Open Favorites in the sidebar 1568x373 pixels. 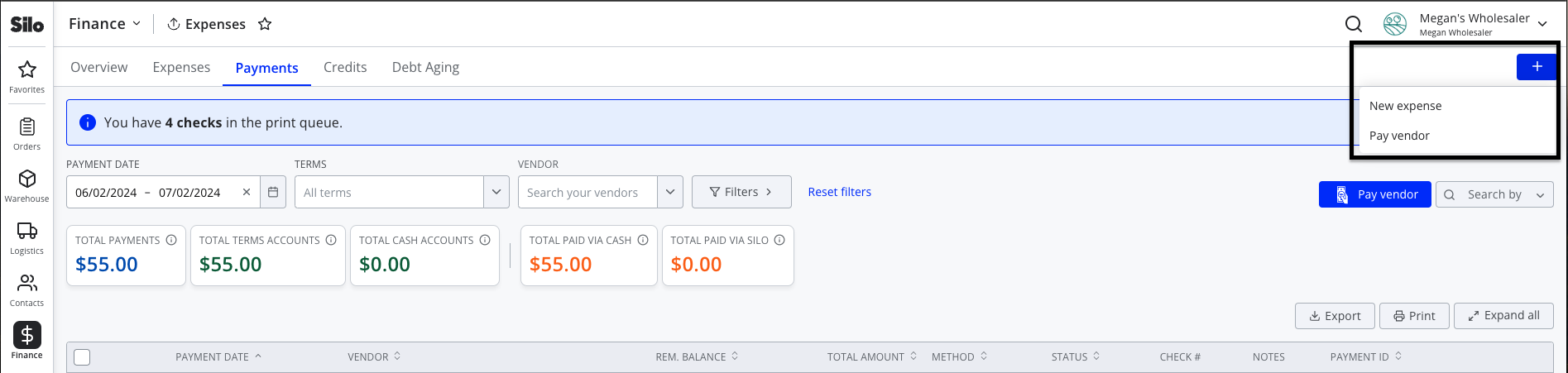26,76
